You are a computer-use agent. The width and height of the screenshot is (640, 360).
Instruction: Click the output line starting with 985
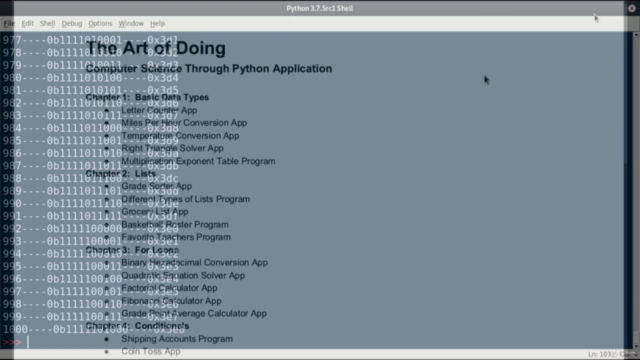click(x=91, y=141)
